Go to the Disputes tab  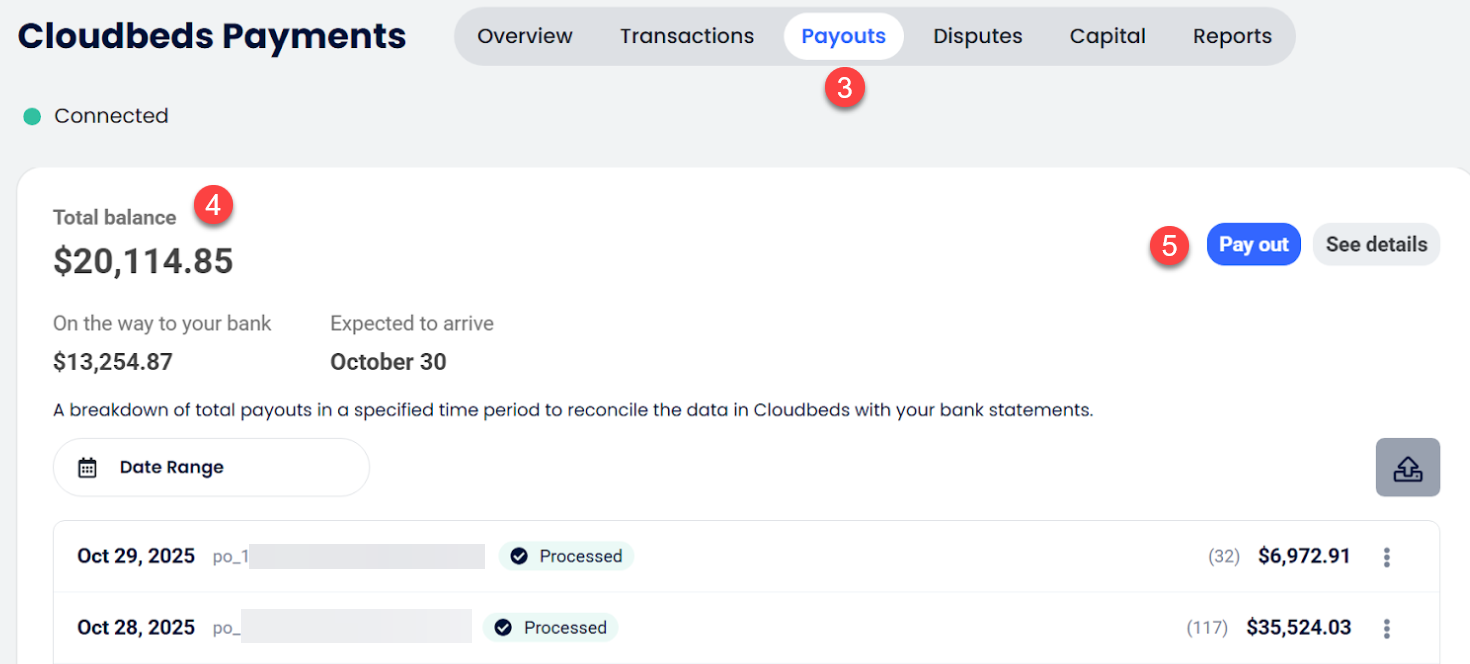pyautogui.click(x=977, y=37)
